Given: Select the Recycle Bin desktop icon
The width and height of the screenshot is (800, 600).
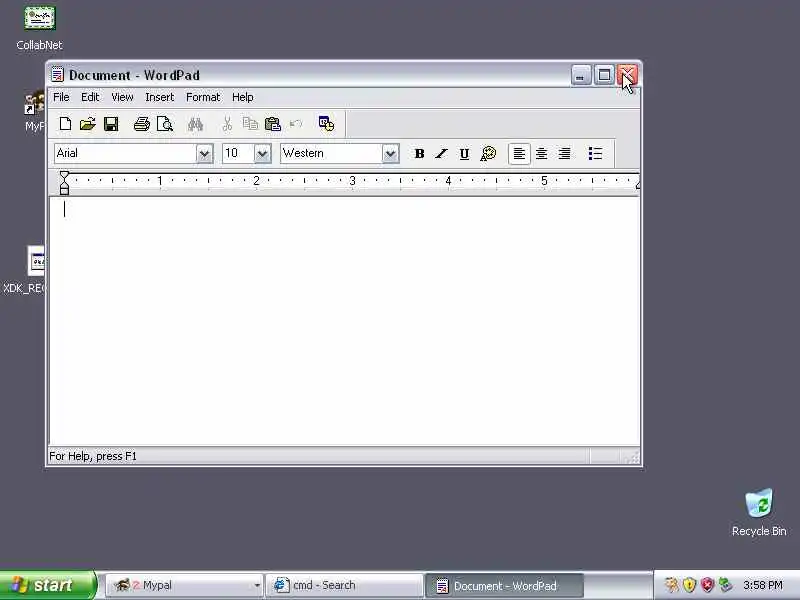Looking at the screenshot, I should (x=759, y=512).
